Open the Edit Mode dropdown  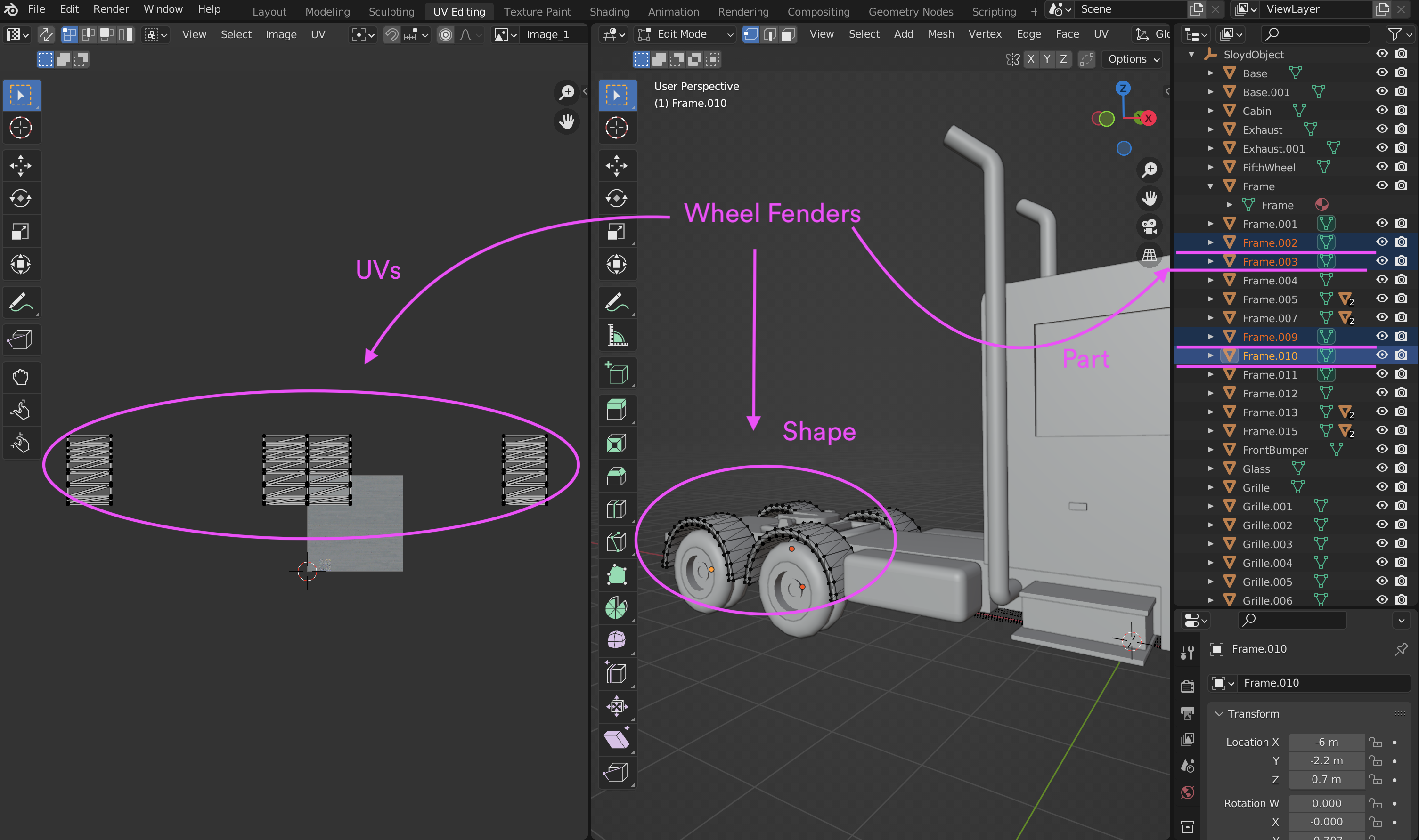685,34
